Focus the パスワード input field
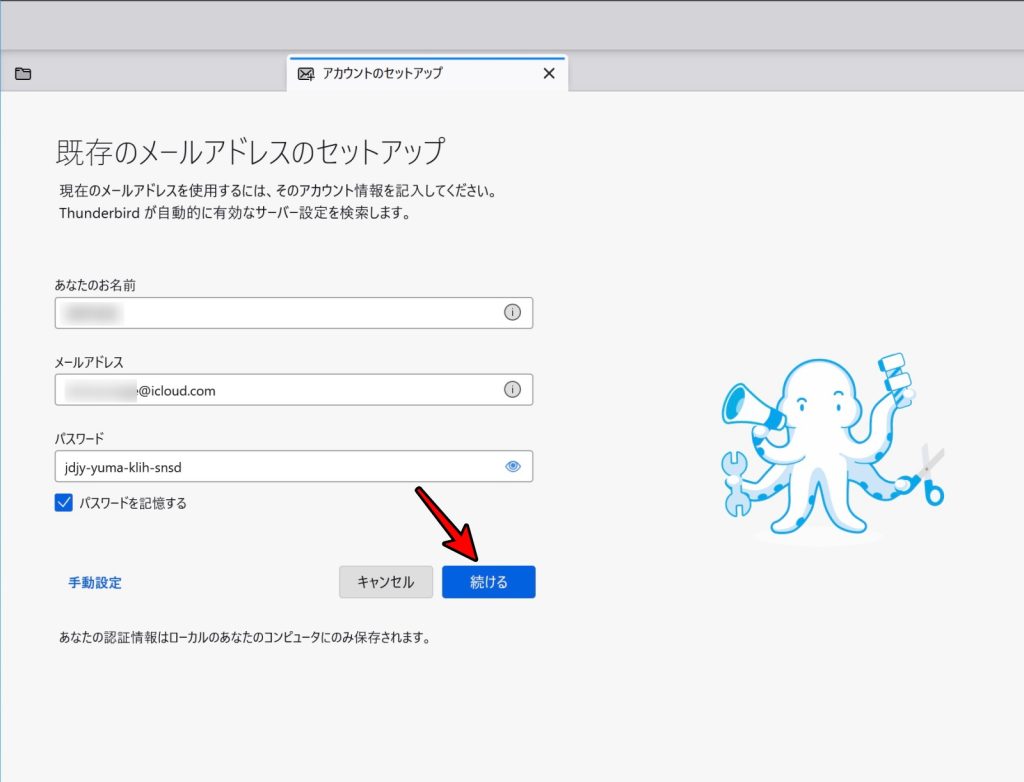Image resolution: width=1024 pixels, height=782 pixels. [x=294, y=466]
